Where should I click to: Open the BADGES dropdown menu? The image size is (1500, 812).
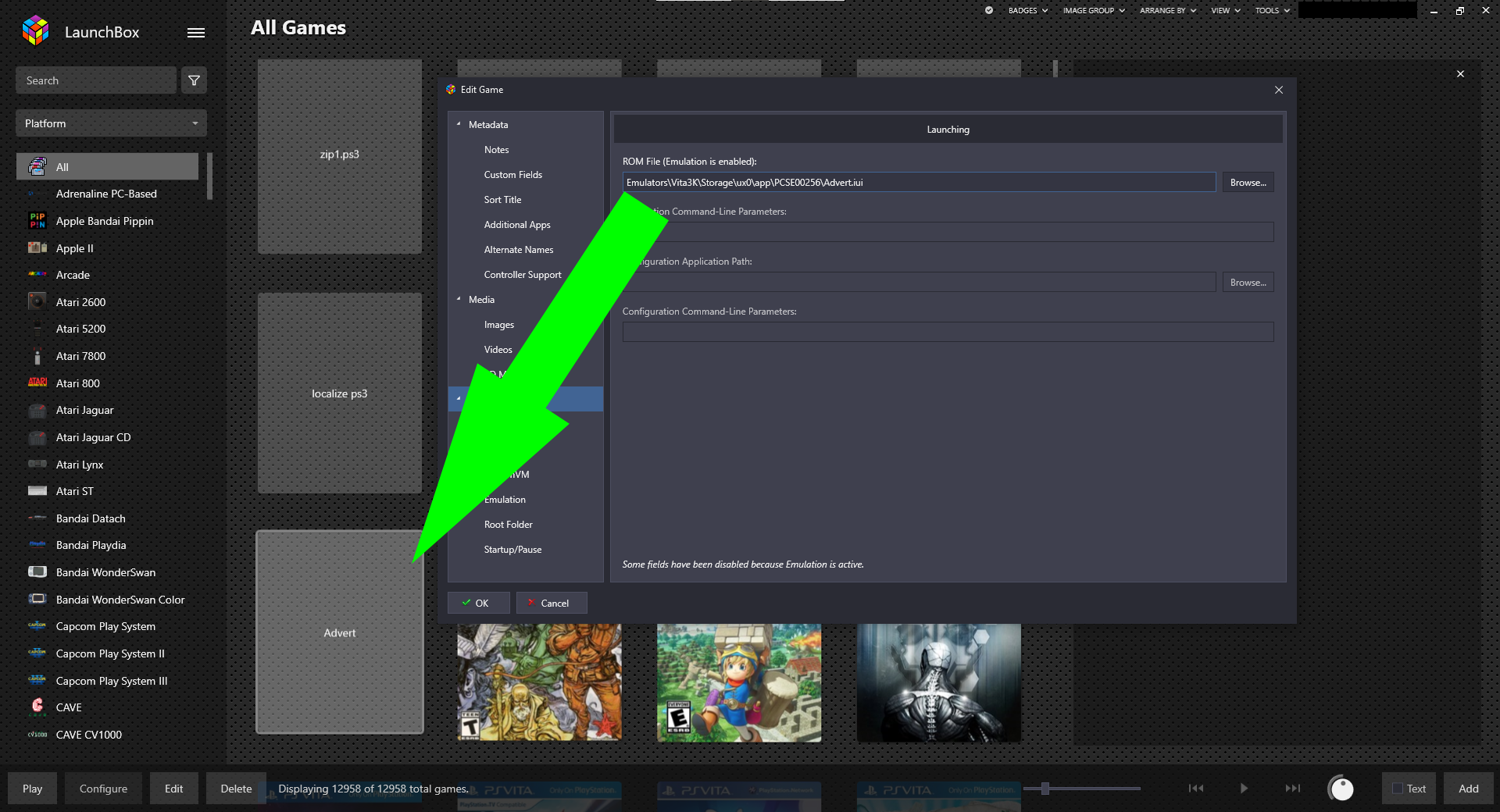coord(1027,10)
